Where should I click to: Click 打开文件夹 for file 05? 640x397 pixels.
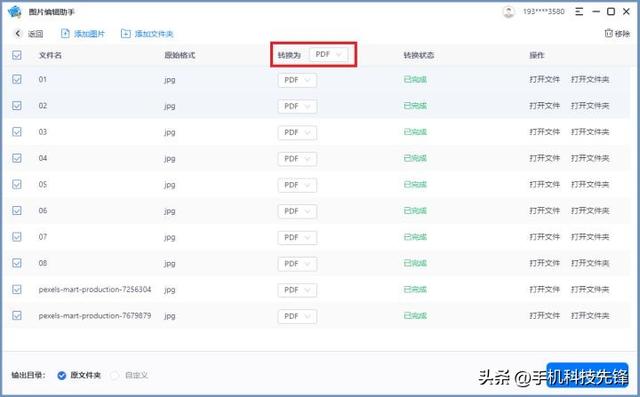point(590,184)
